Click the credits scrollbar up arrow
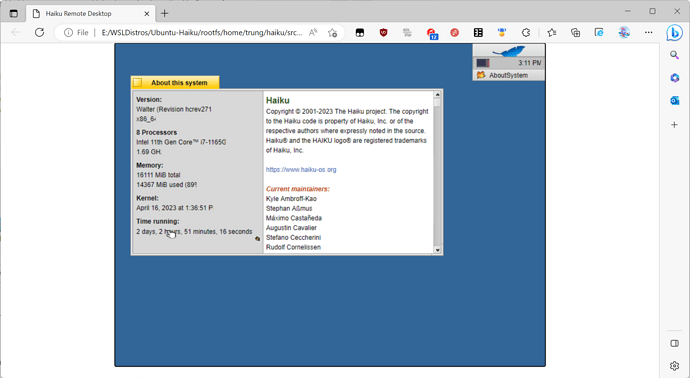 (437, 95)
